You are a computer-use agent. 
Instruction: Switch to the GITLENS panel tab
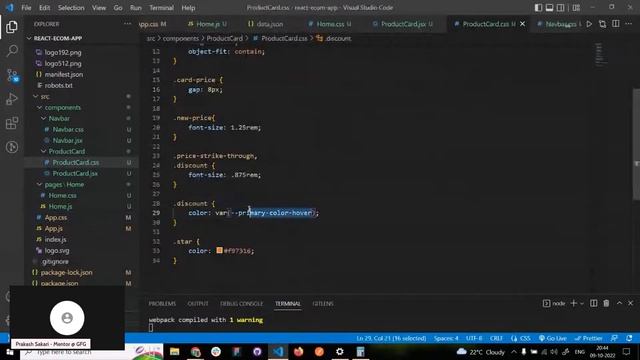(323, 304)
